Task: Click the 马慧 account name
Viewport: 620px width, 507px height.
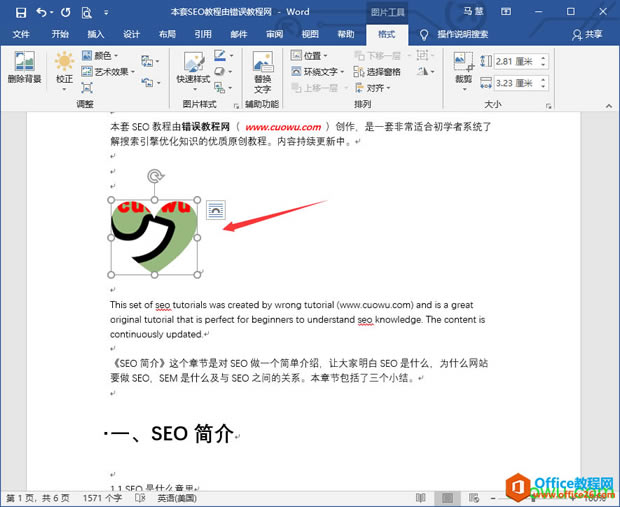Action: click(473, 11)
